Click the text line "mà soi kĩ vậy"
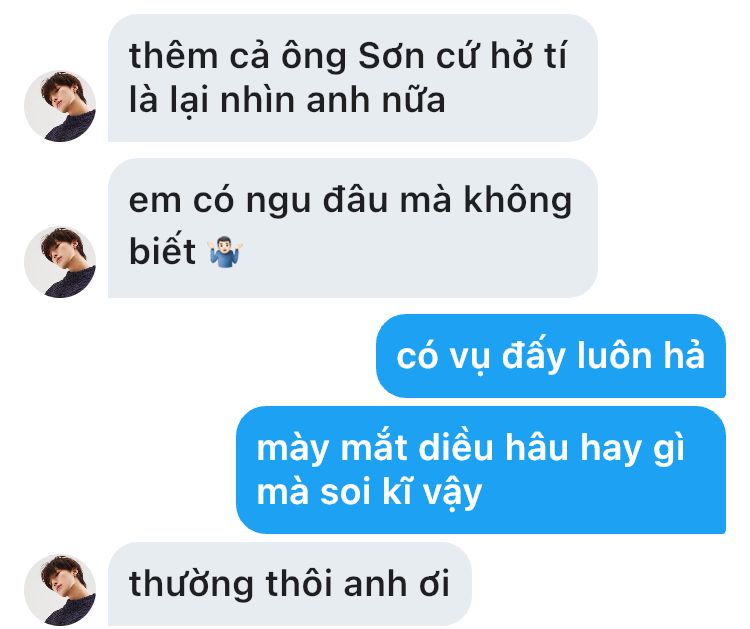The height and width of the screenshot is (629, 750). point(369,493)
